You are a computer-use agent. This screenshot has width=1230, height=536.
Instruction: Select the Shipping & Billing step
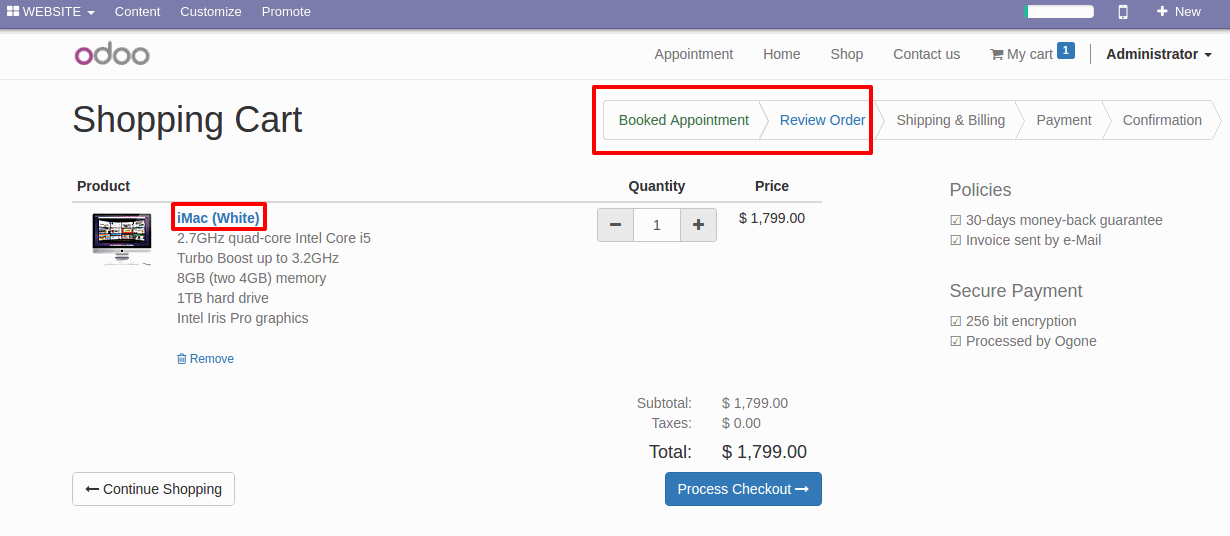point(951,120)
